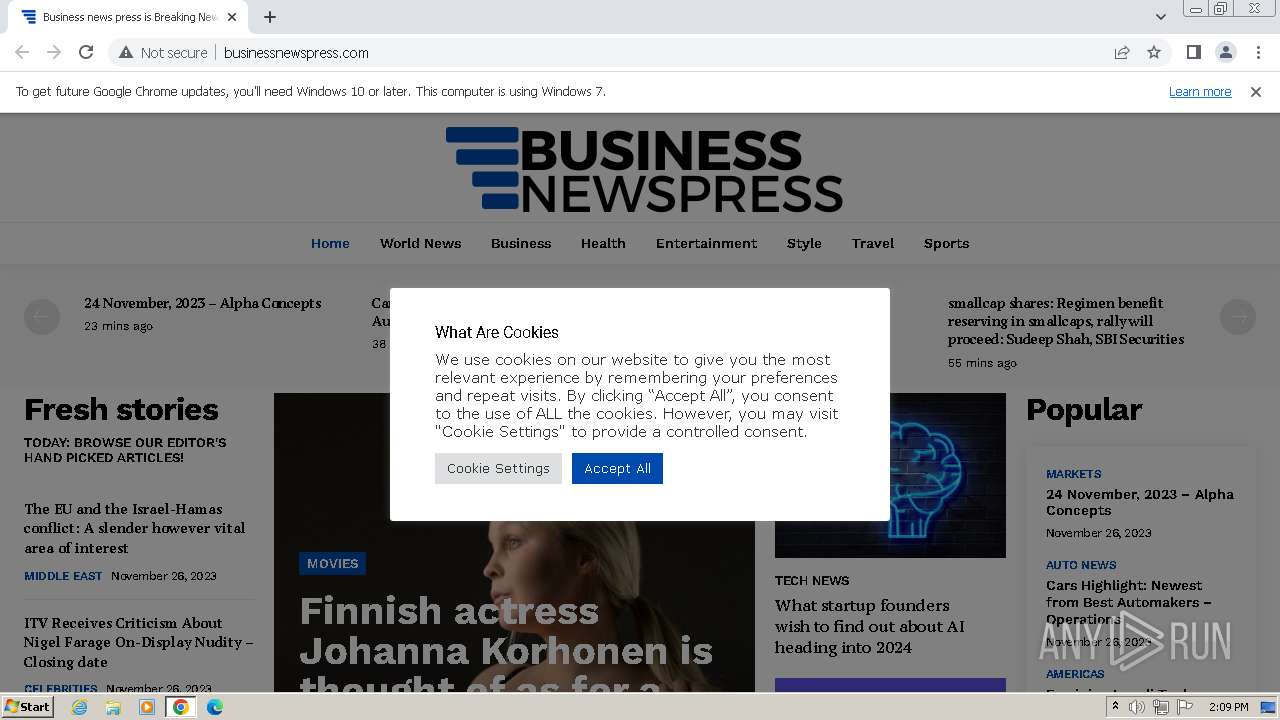Screen dimensions: 1280x720
Task: Dismiss the Chrome update notification bar
Action: point(1256,91)
